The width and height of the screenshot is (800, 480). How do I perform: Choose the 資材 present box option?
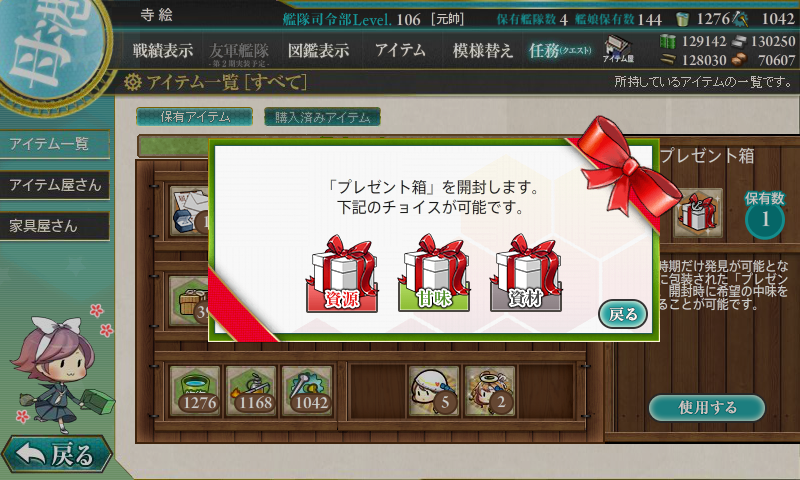(x=526, y=274)
